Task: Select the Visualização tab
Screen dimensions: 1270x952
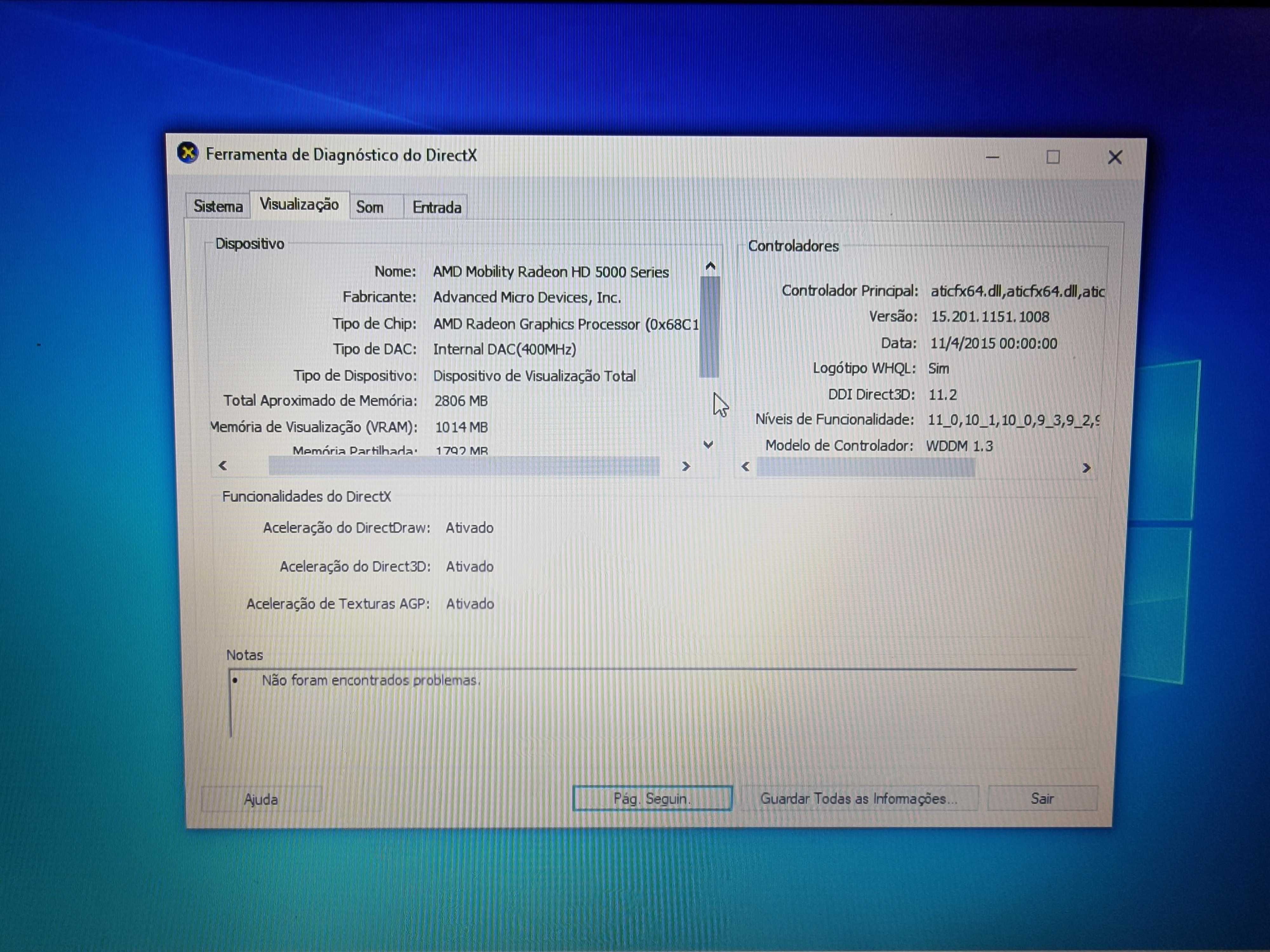Action: point(299,204)
